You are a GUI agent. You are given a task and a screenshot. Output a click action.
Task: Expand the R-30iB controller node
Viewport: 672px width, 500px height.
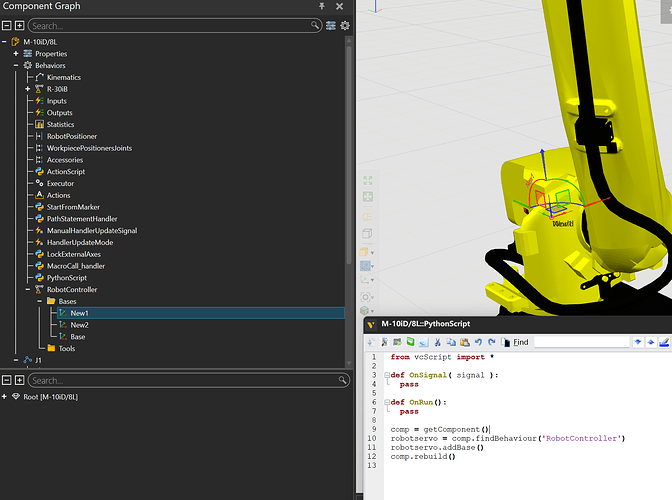click(x=28, y=89)
